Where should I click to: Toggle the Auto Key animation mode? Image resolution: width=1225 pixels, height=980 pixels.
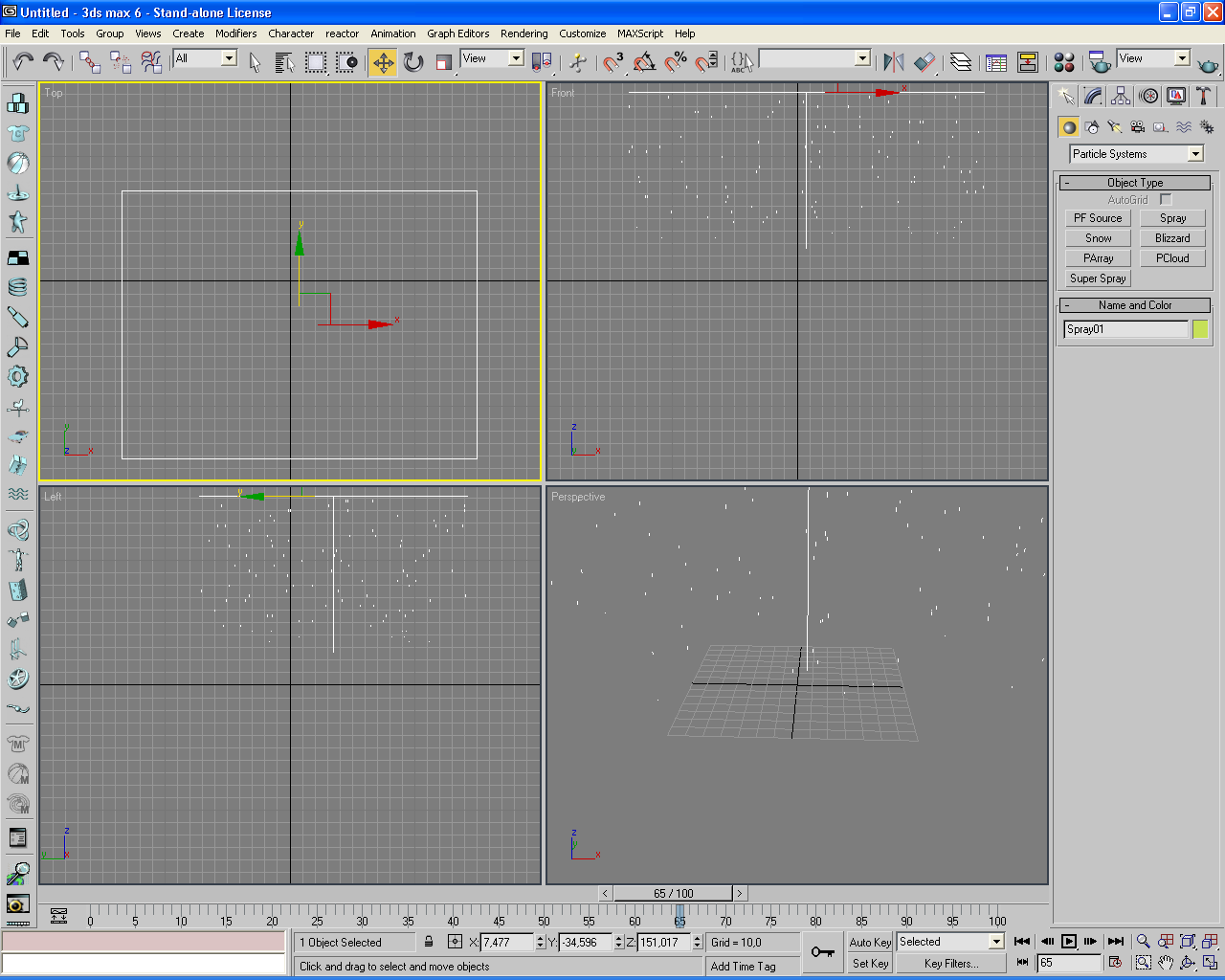pyautogui.click(x=870, y=942)
